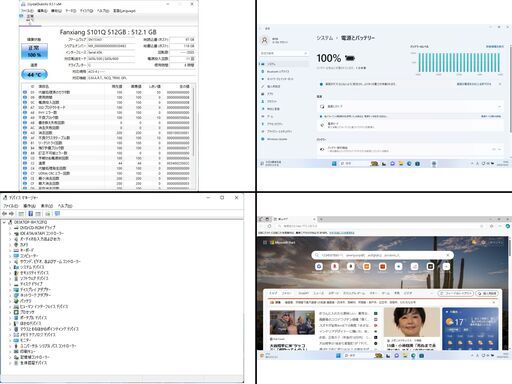Click the Microsoft Start logo in Edge page

(283, 242)
